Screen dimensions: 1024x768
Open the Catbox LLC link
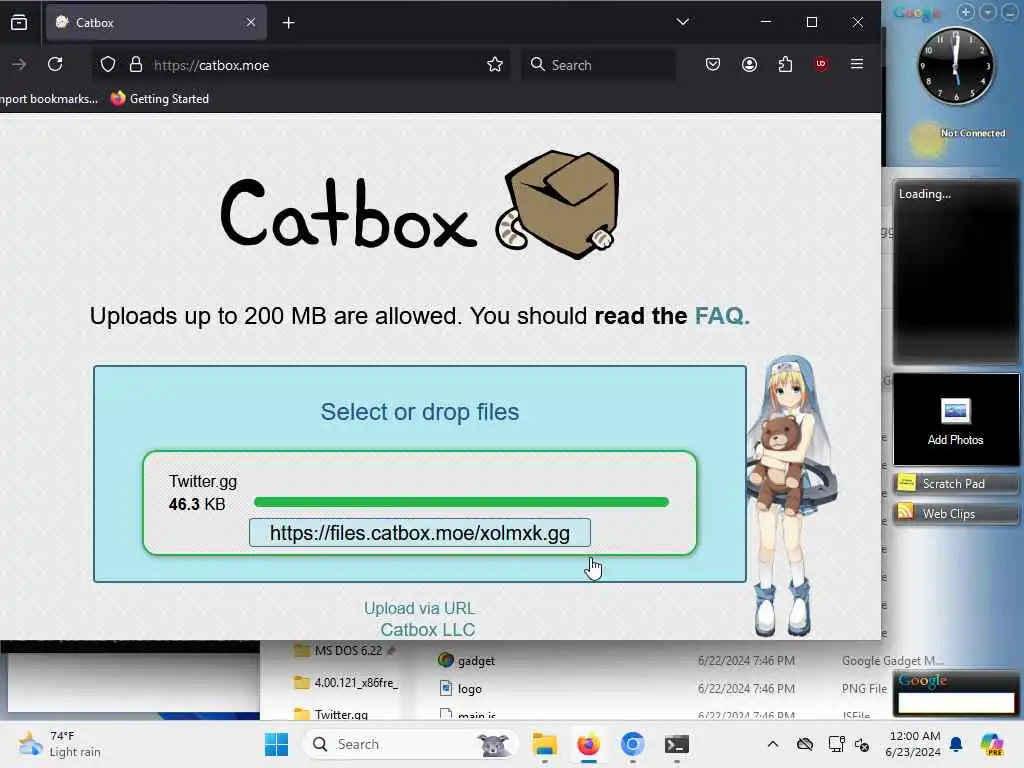(428, 630)
